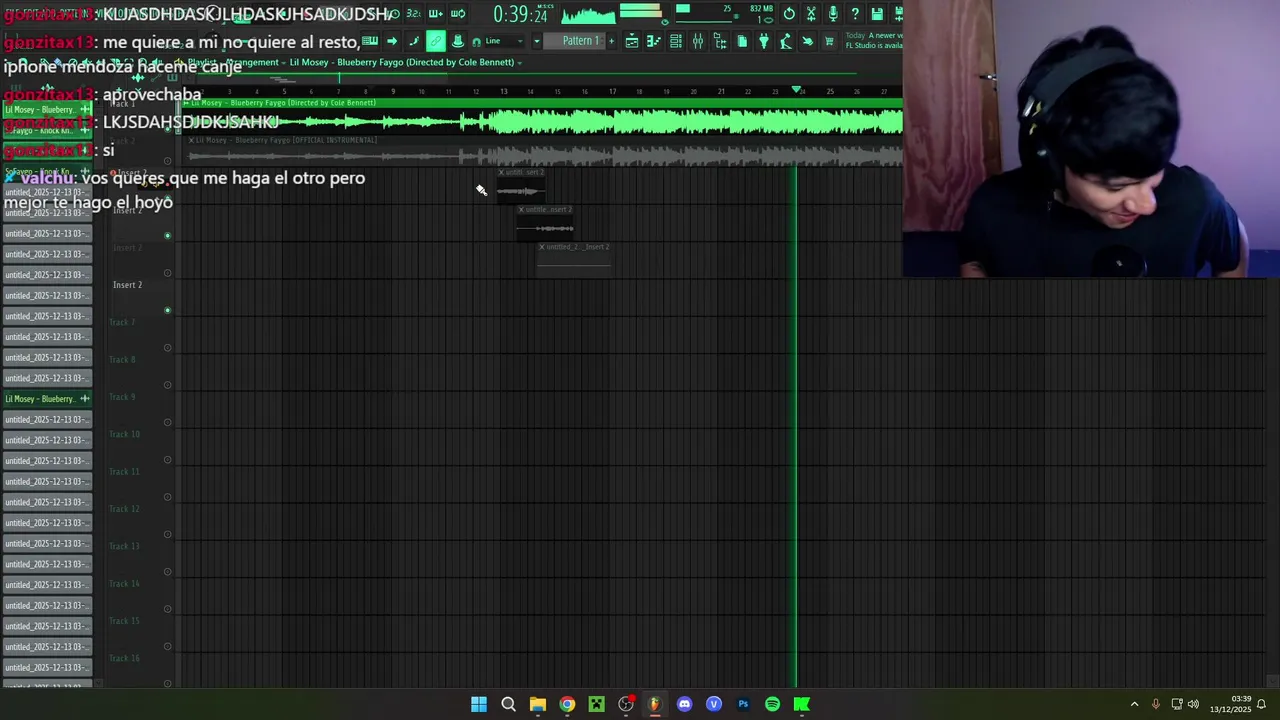Open the Channel rack view
Screen dimensions: 1280x720
pyautogui.click(x=676, y=41)
